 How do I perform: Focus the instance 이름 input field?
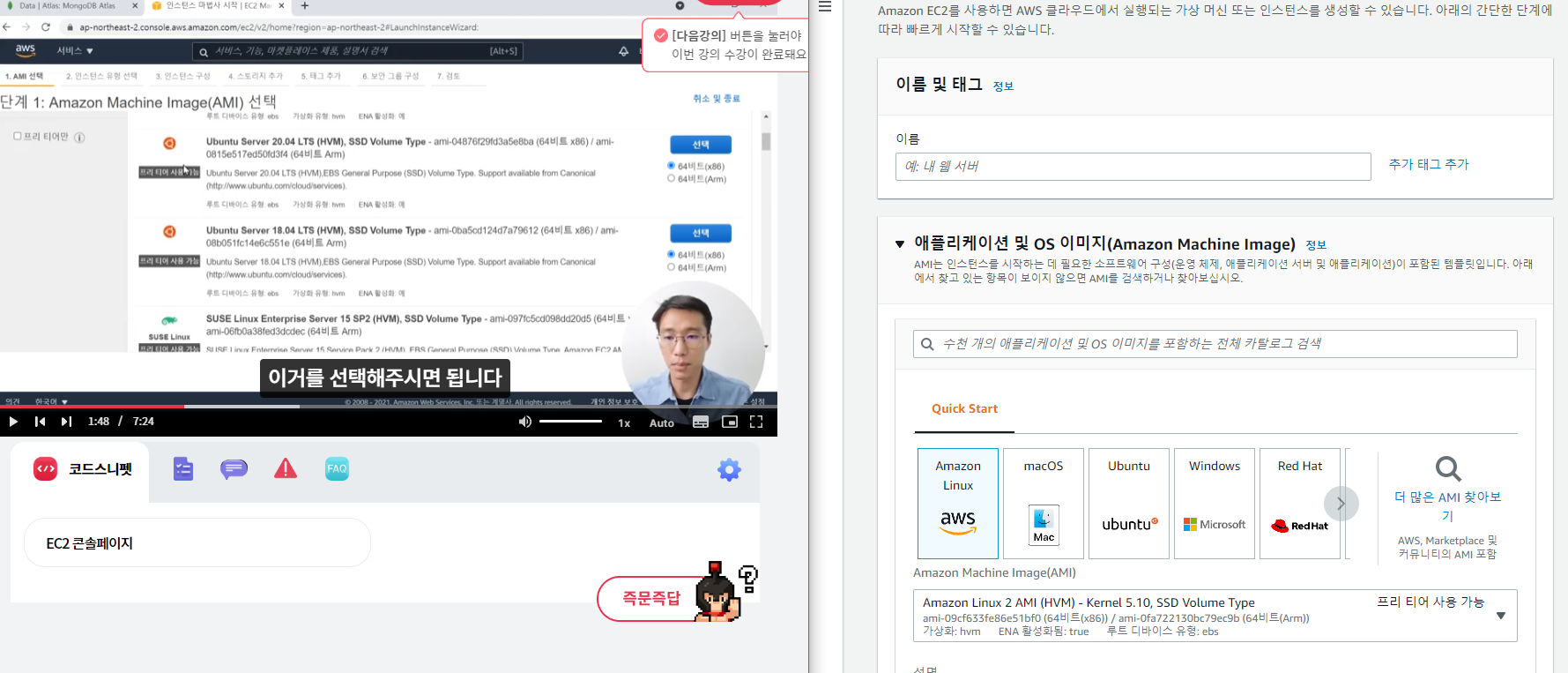pos(1133,167)
